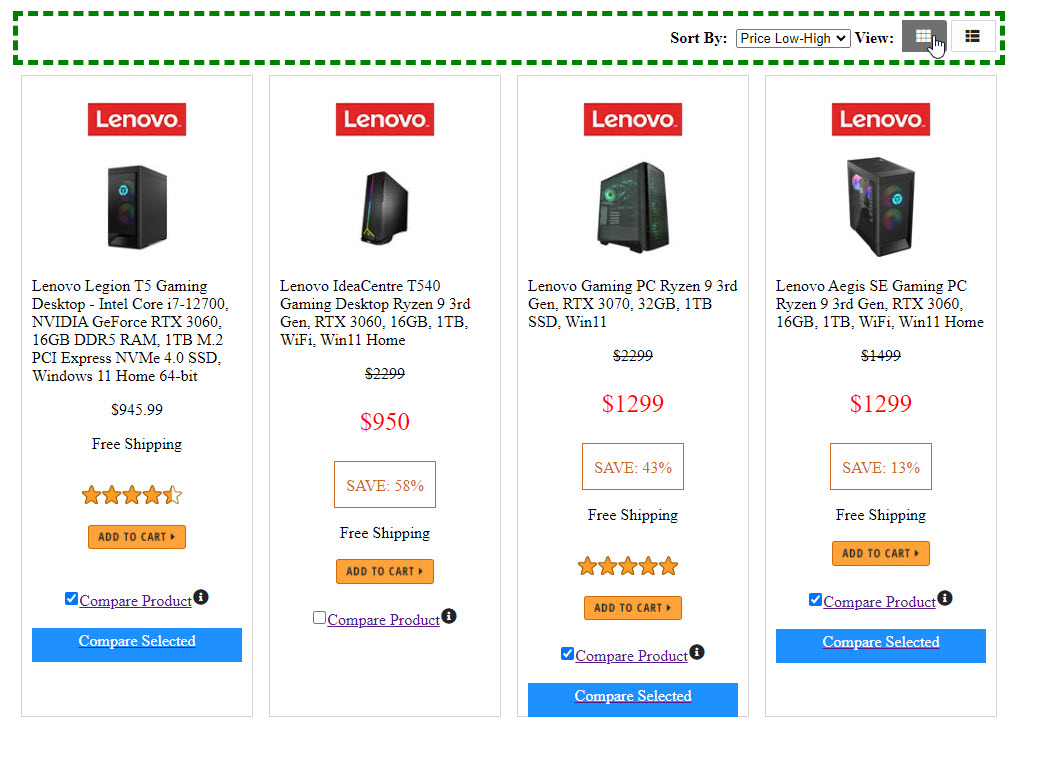
Task: Open the IdeaCentre T540 product image
Action: pyautogui.click(x=385, y=206)
